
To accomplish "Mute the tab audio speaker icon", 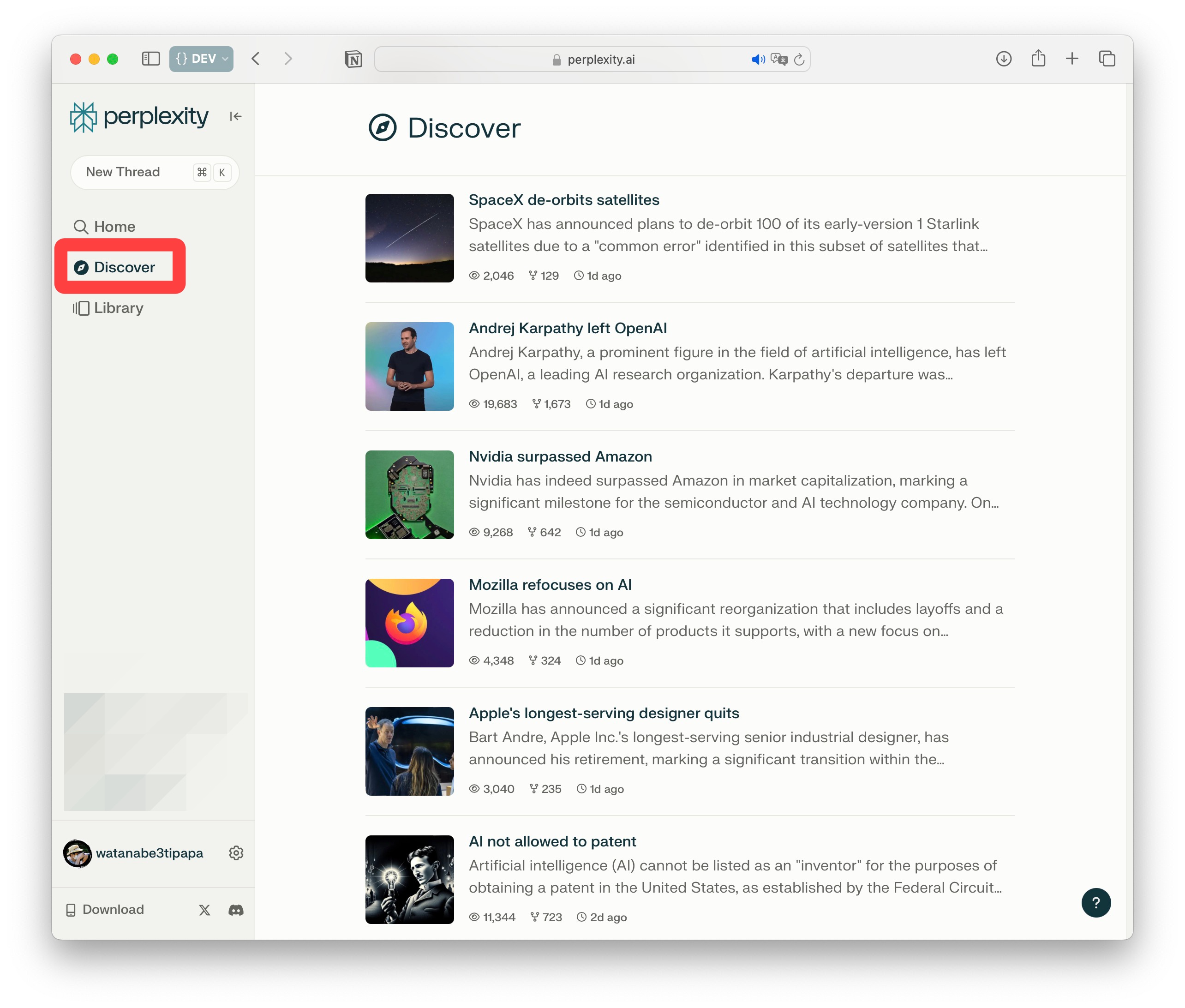I will tap(758, 60).
